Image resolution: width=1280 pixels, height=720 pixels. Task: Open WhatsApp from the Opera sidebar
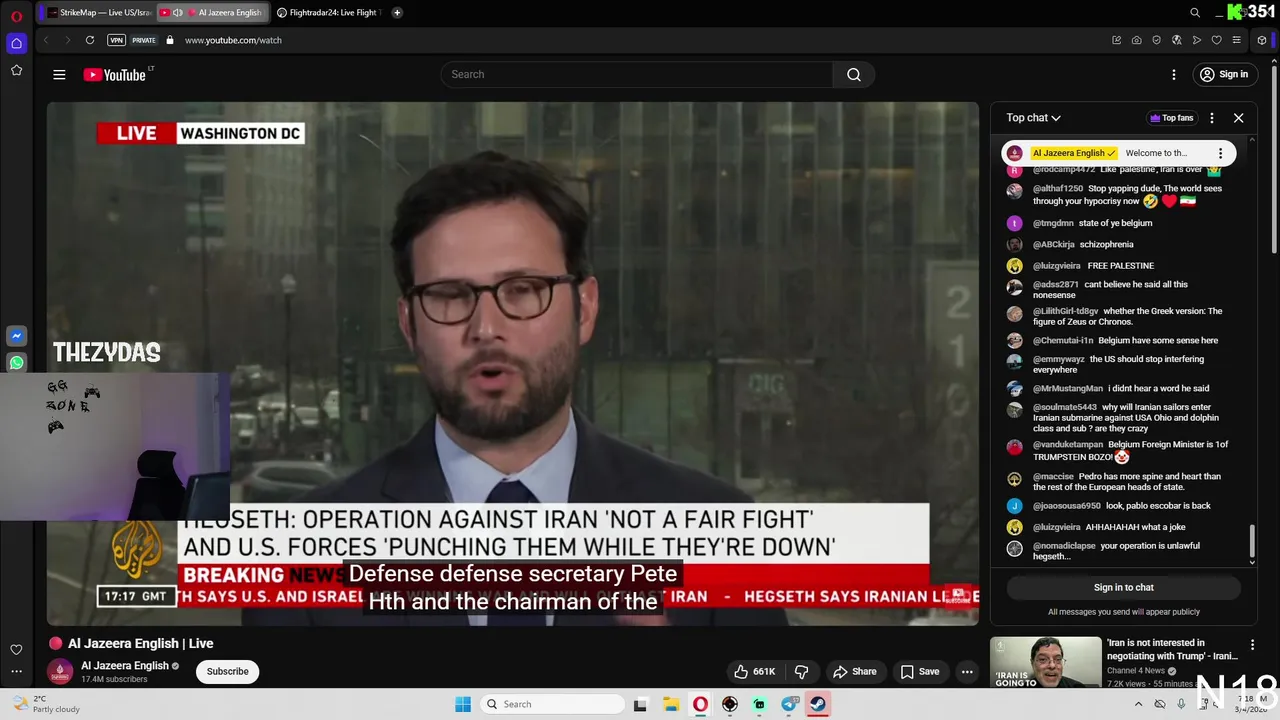click(x=16, y=363)
